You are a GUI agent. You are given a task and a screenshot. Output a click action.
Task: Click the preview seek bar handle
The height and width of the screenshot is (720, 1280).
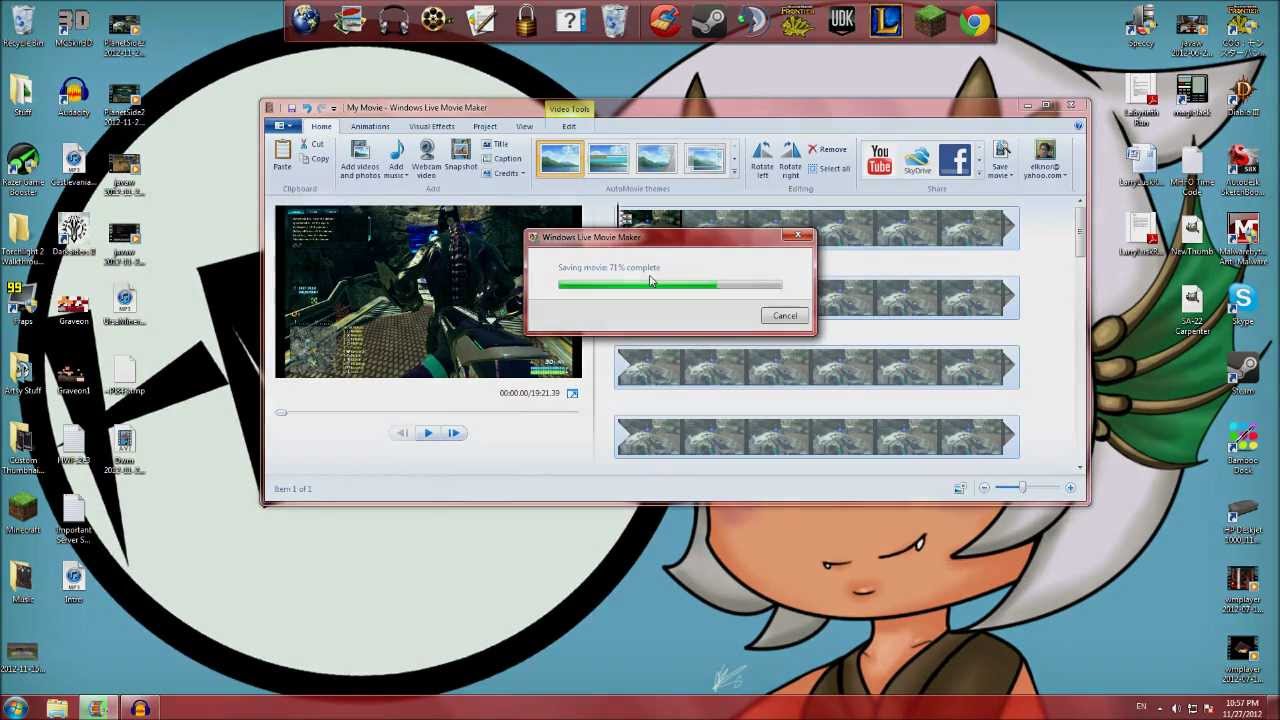[281, 412]
